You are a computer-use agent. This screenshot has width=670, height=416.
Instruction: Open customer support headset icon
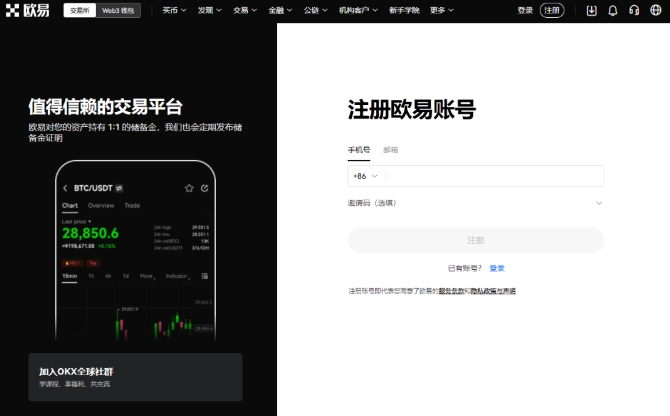point(634,10)
